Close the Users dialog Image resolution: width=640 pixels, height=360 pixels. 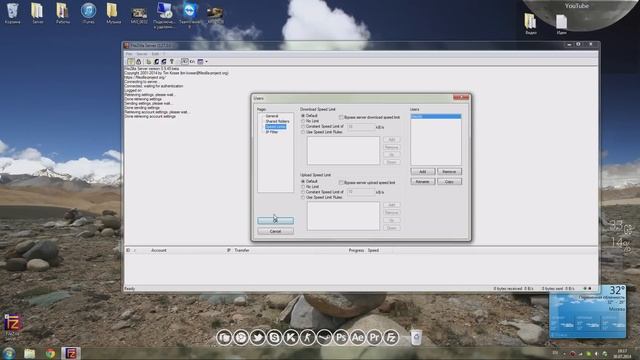pyautogui.click(x=461, y=98)
